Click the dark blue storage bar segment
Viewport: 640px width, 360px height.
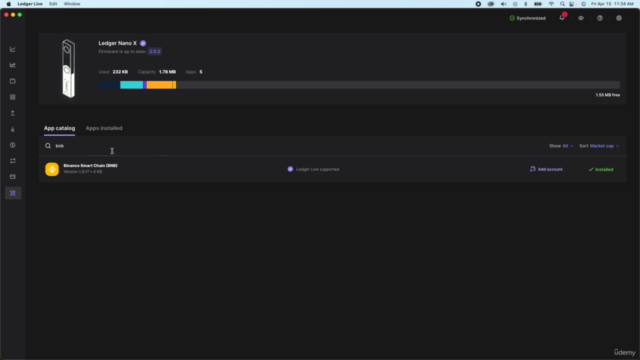[x=109, y=85]
